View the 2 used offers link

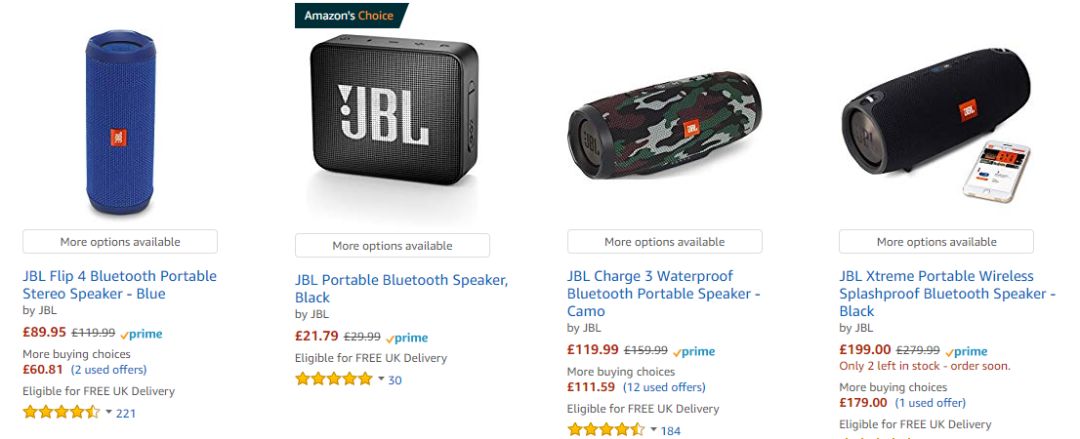pos(109,370)
